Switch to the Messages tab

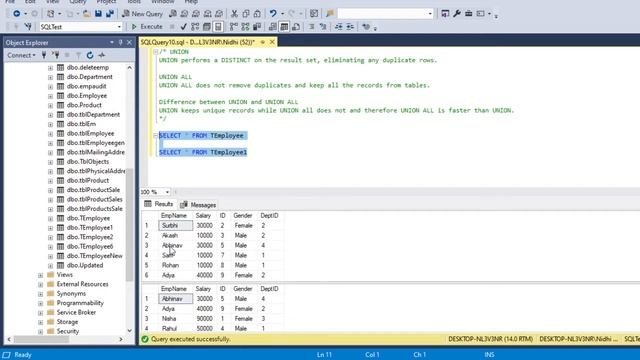(x=198, y=204)
